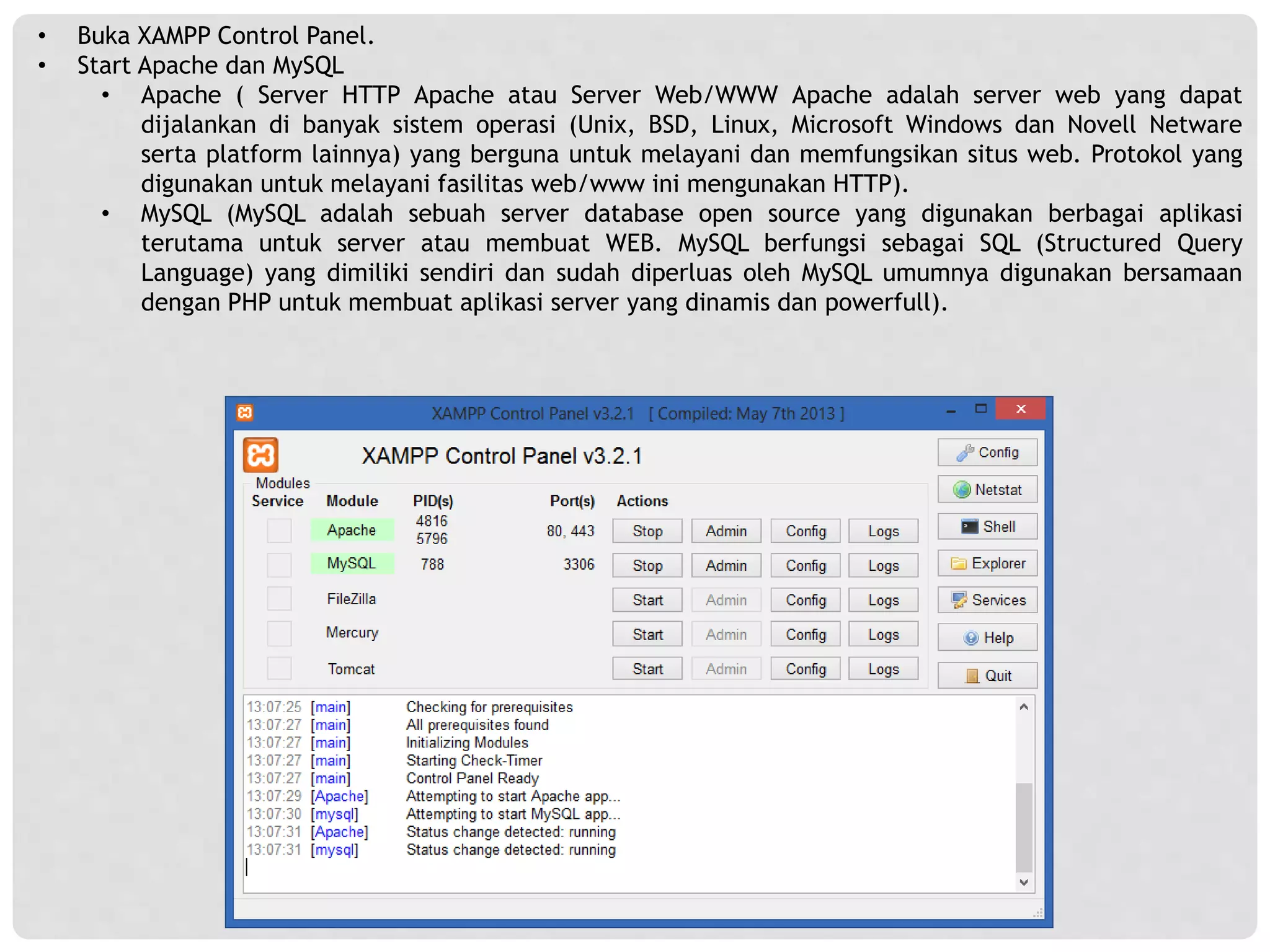Click the greyed Mercury Admin button
This screenshot has height=952, width=1270.
(726, 635)
